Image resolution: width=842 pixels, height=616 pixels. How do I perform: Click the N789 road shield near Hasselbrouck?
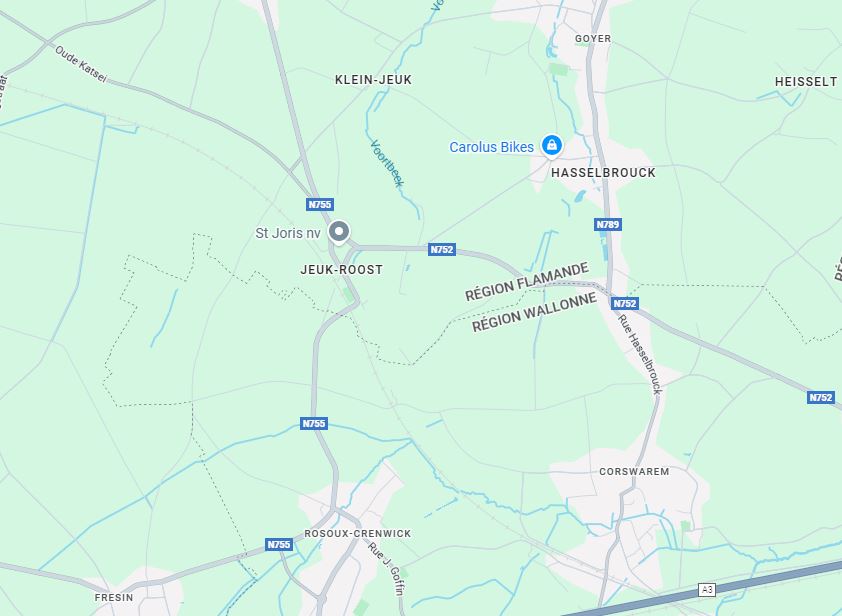point(608,224)
